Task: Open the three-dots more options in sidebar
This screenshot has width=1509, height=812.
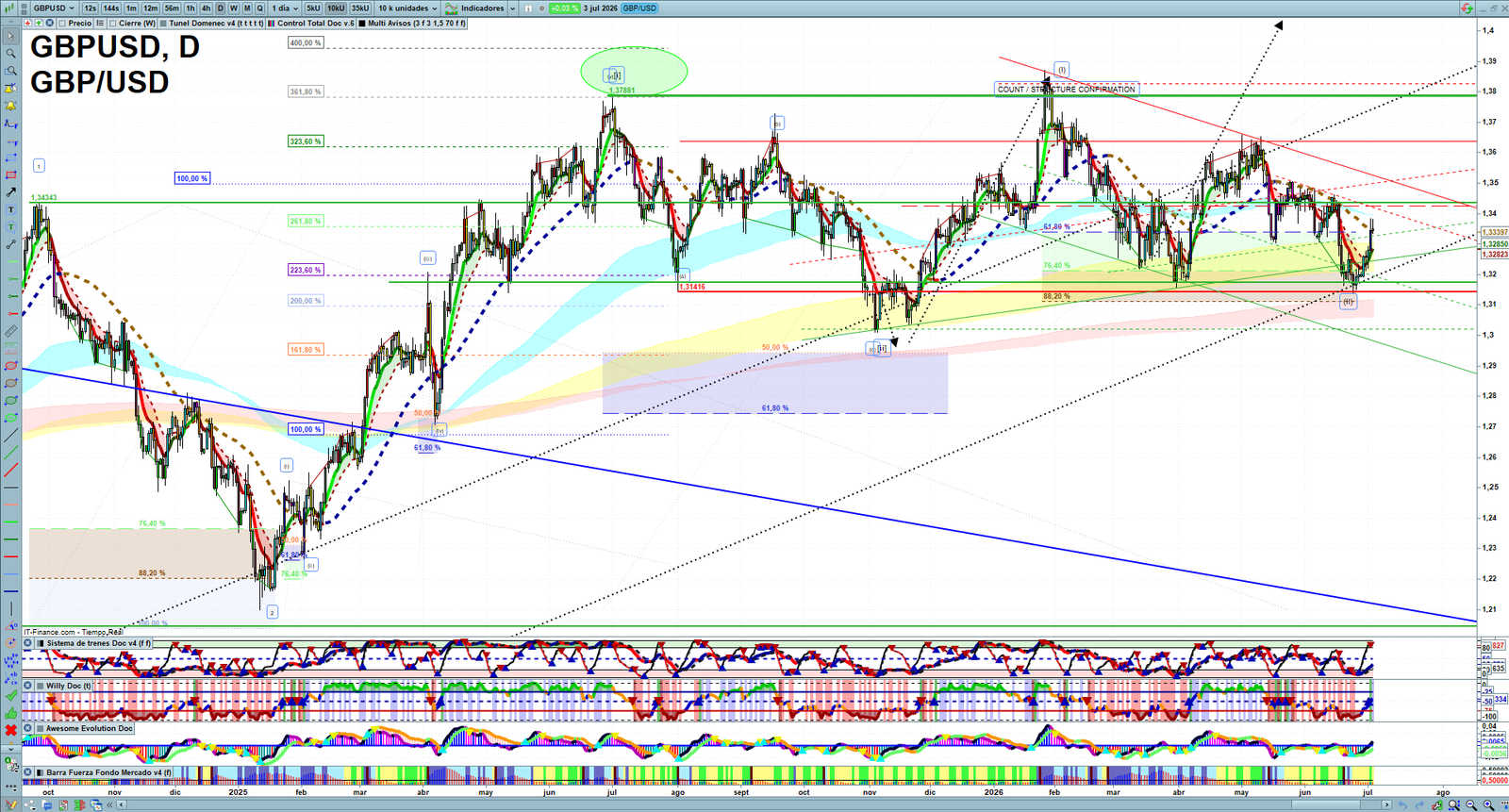Action: [11, 787]
